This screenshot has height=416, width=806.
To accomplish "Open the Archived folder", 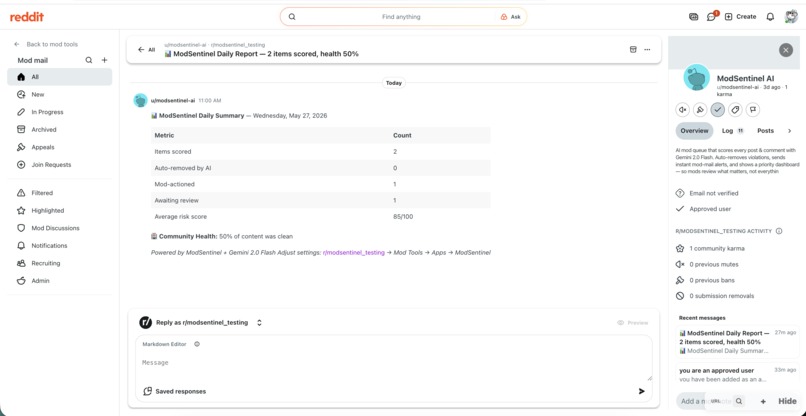I will coord(60,130).
